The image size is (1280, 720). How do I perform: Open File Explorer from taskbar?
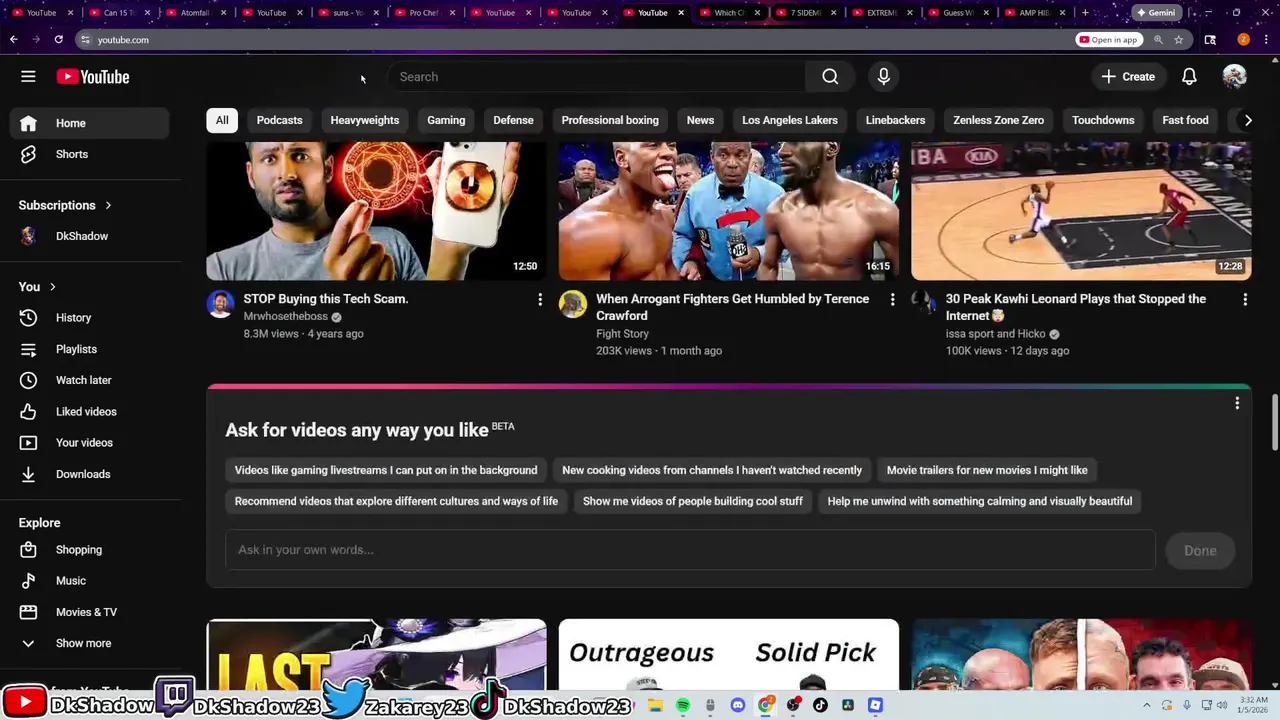pos(655,705)
